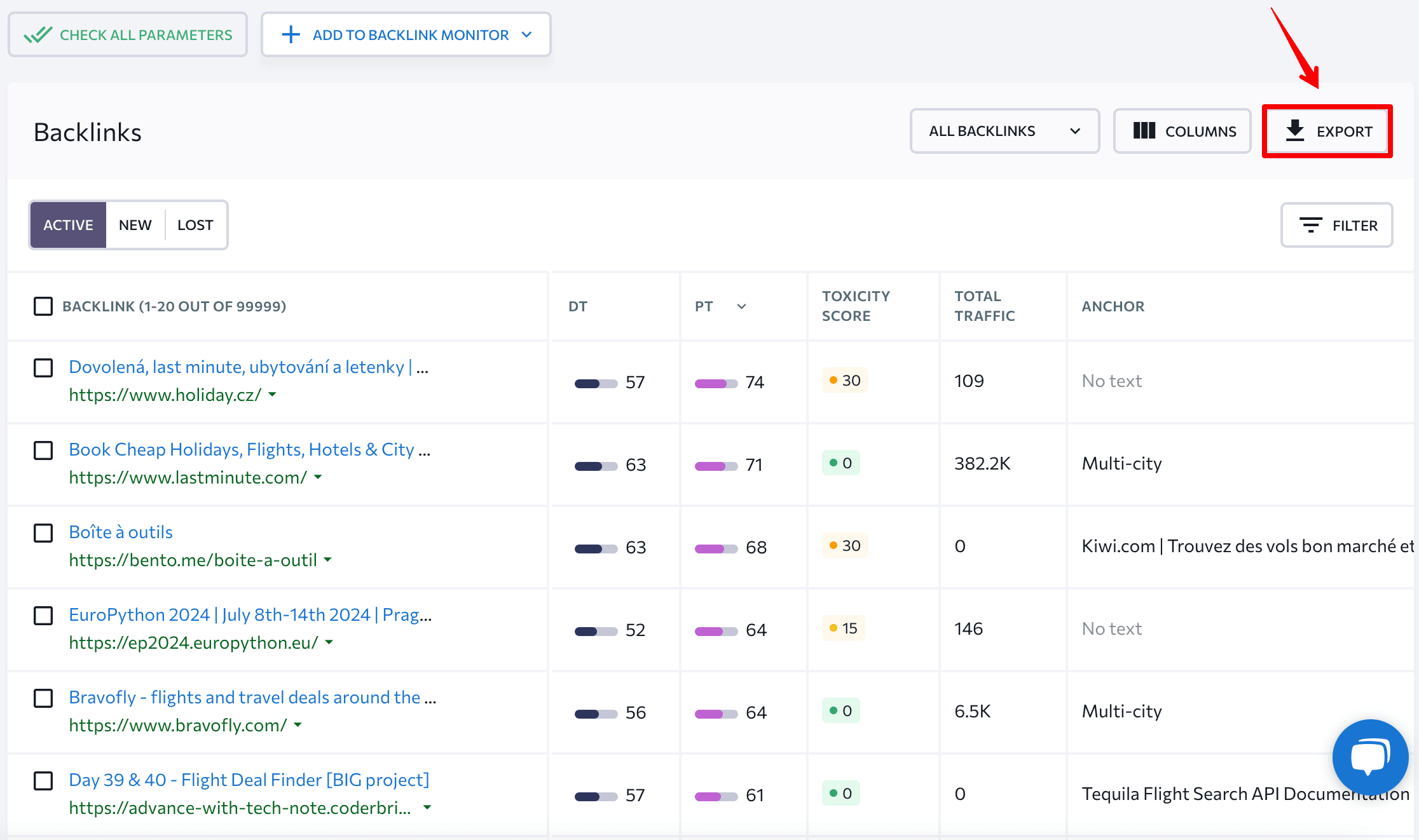The image size is (1419, 840).
Task: Click the https://ep2024.europython.eu/ URL
Action: pyautogui.click(x=193, y=642)
